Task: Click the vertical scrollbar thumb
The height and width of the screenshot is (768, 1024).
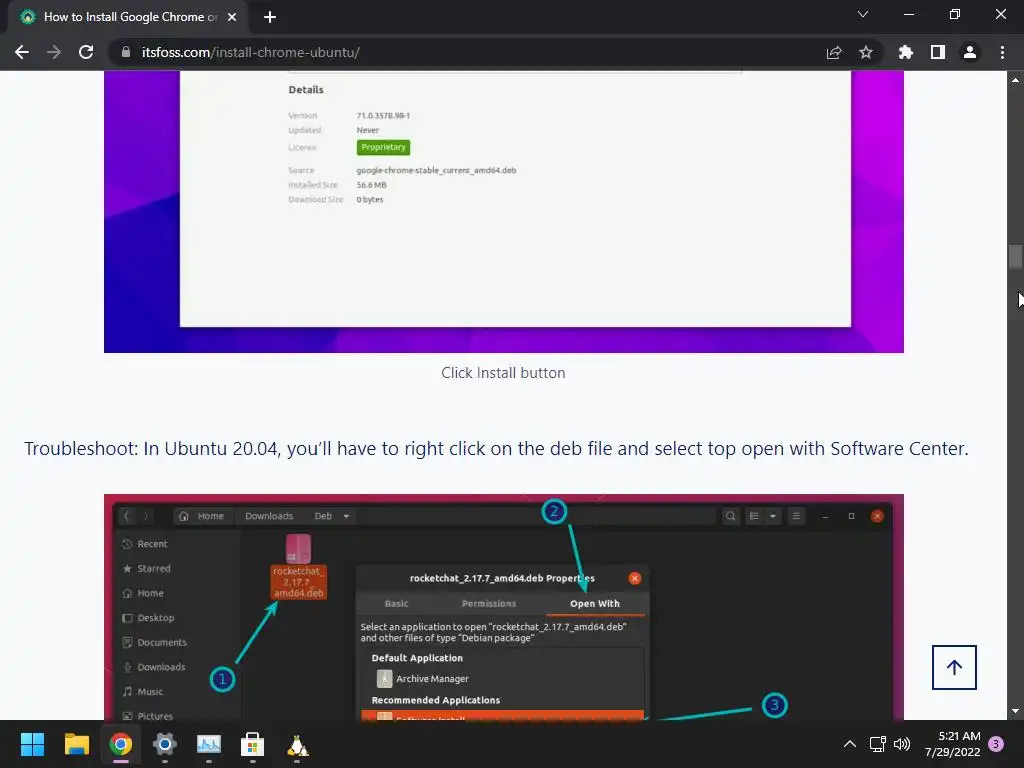Action: point(1015,257)
